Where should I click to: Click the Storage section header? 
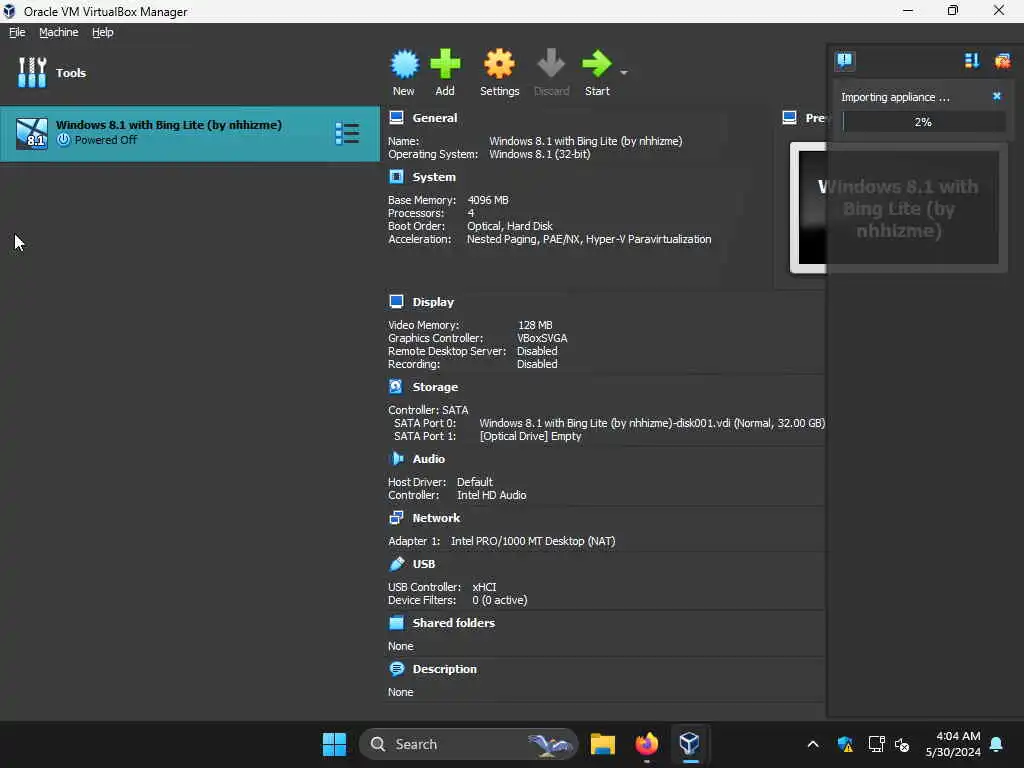point(435,387)
